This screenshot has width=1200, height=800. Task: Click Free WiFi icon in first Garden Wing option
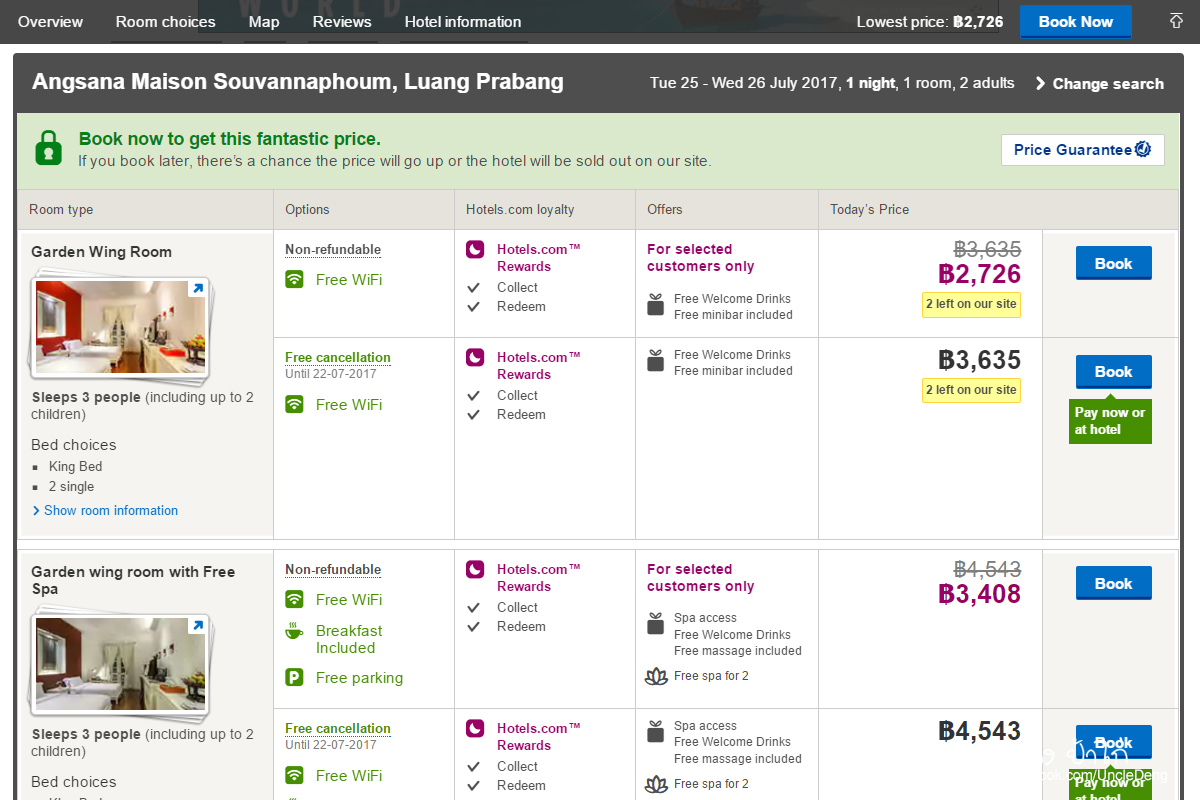point(294,280)
